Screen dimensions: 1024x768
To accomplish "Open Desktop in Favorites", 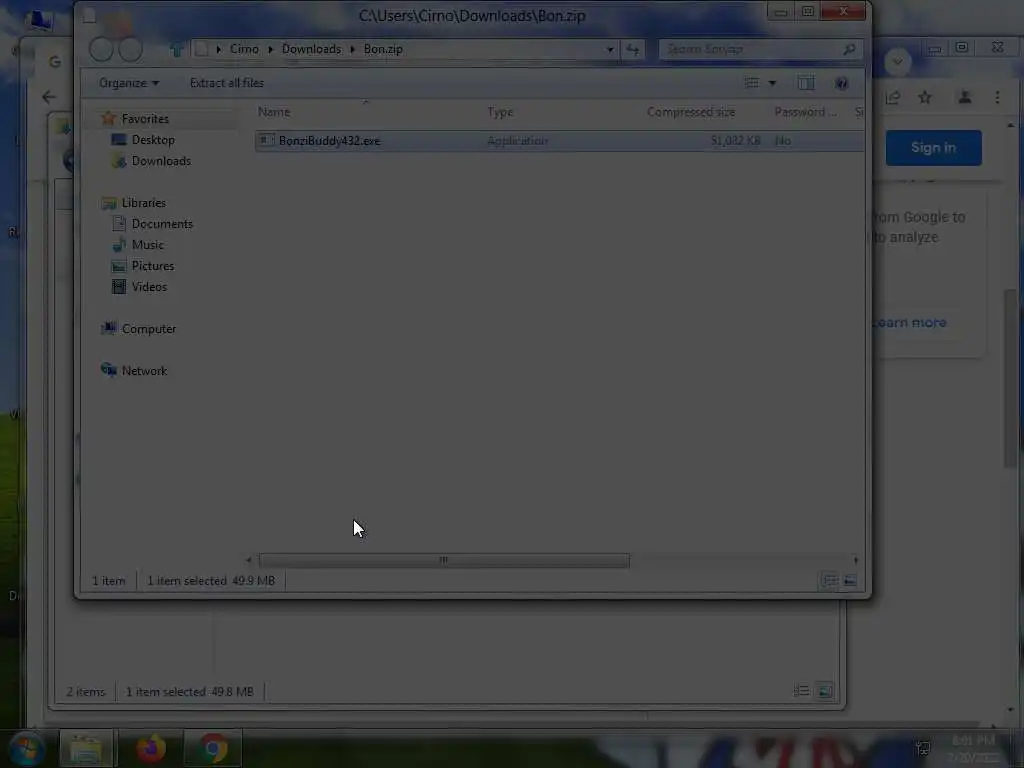I will [x=153, y=140].
